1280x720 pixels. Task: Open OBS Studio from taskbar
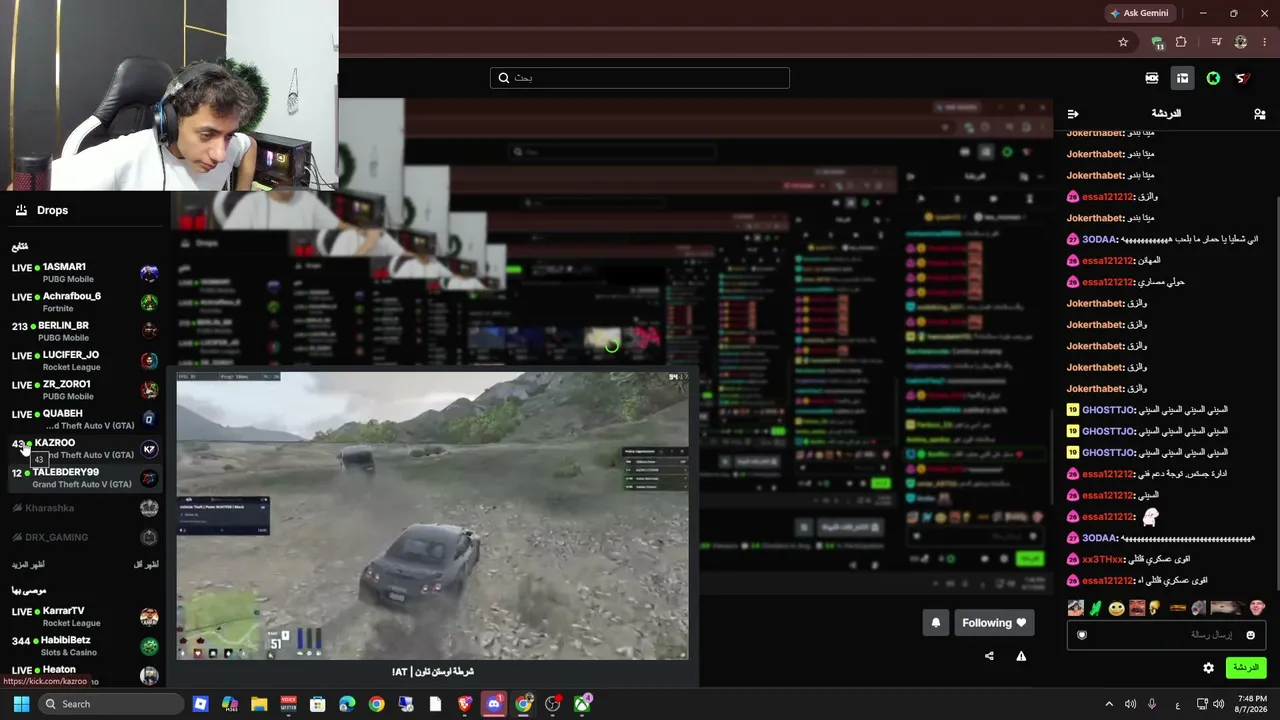pos(553,704)
